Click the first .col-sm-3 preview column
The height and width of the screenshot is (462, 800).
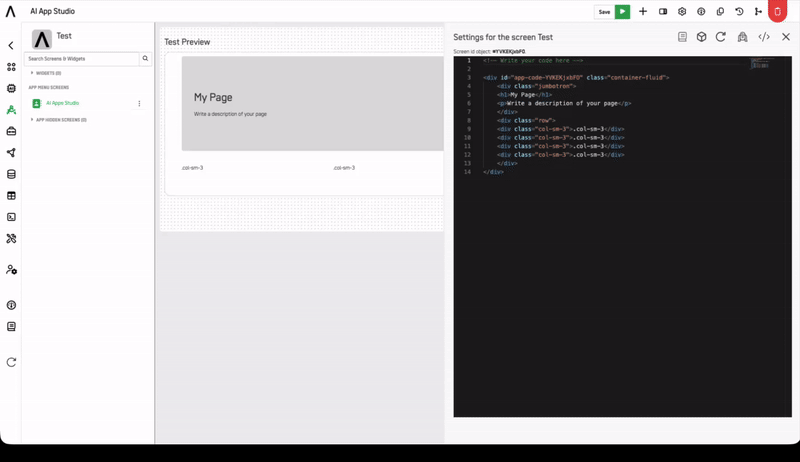tap(192, 168)
